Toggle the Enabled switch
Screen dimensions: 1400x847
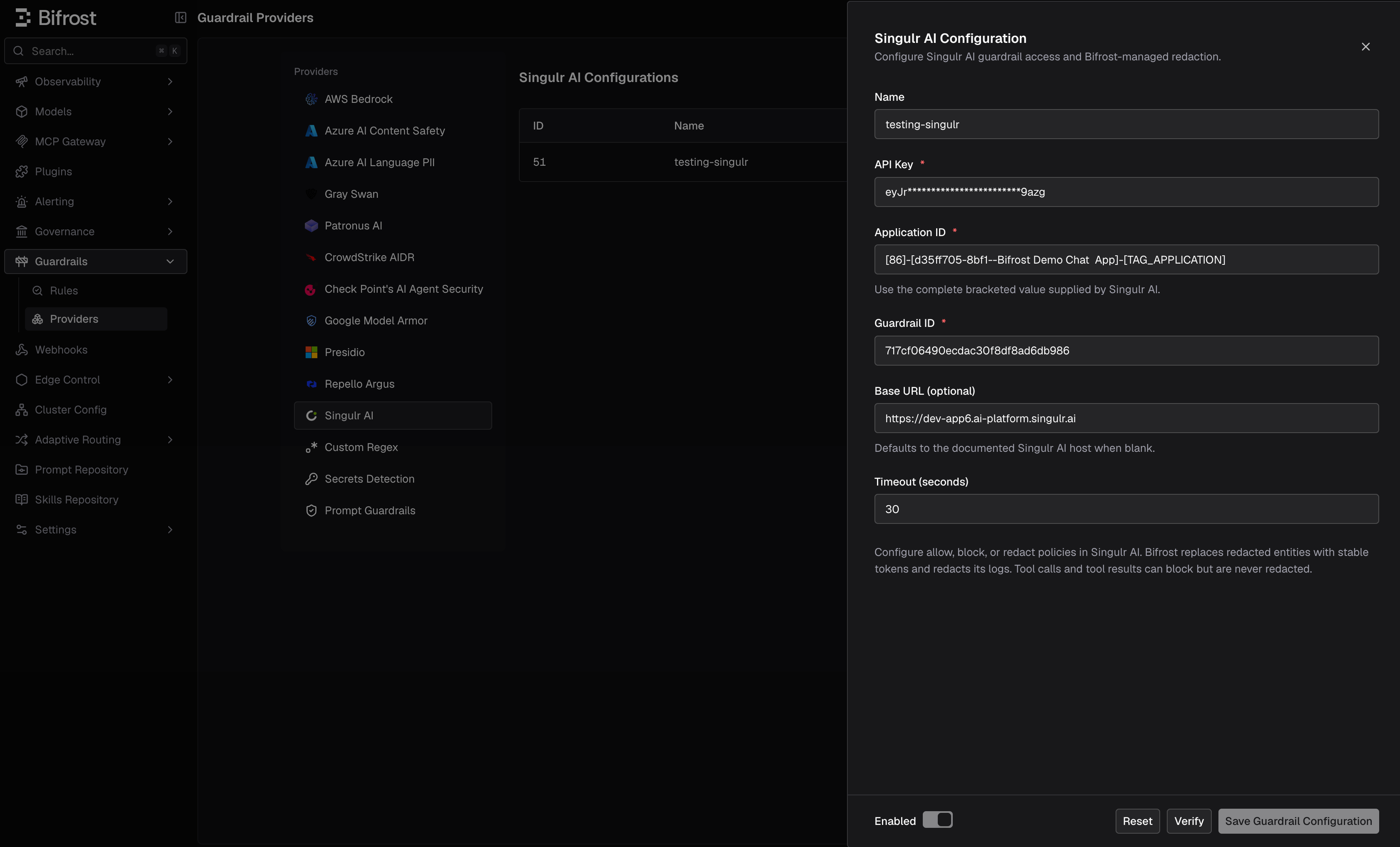(937, 820)
